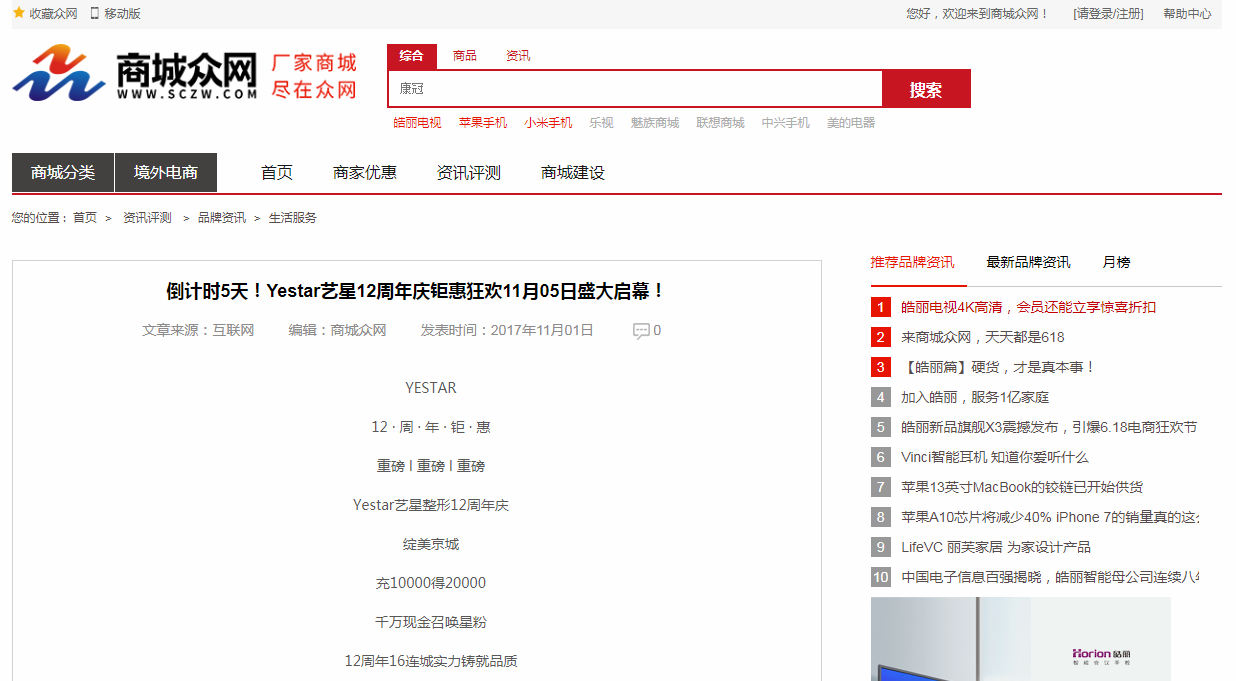Open 收藏众网 link
Viewport: 1236px width, 681px height.
(x=53, y=14)
